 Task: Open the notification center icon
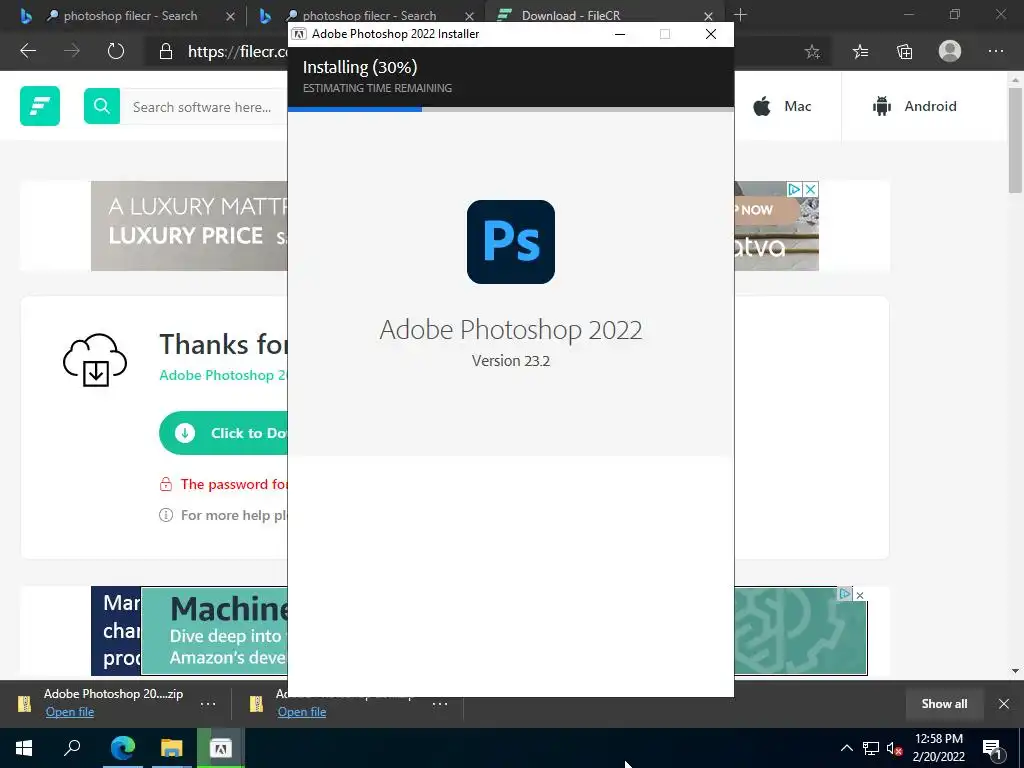coord(992,748)
